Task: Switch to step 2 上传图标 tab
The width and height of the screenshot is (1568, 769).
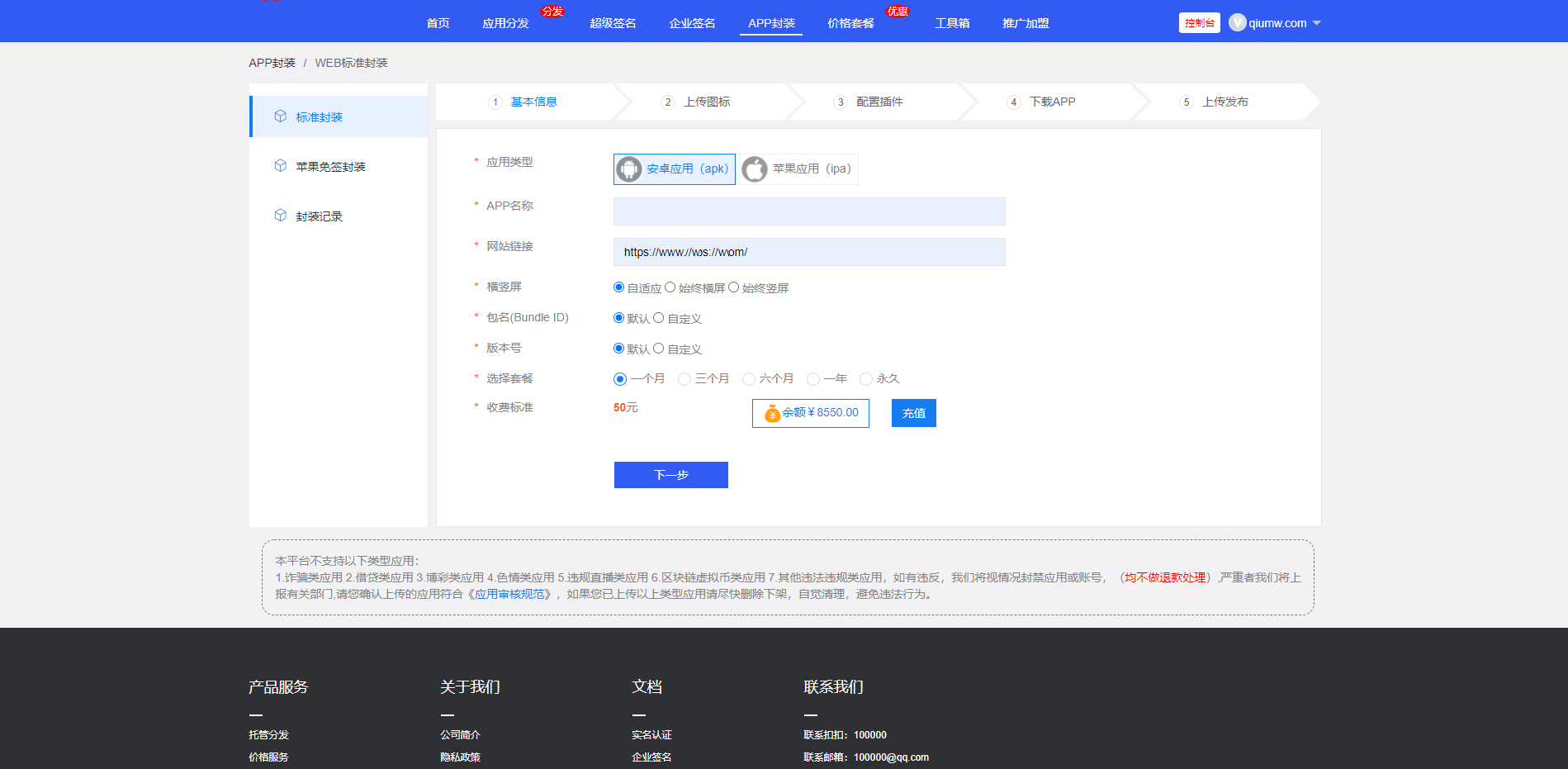Action: [x=706, y=102]
